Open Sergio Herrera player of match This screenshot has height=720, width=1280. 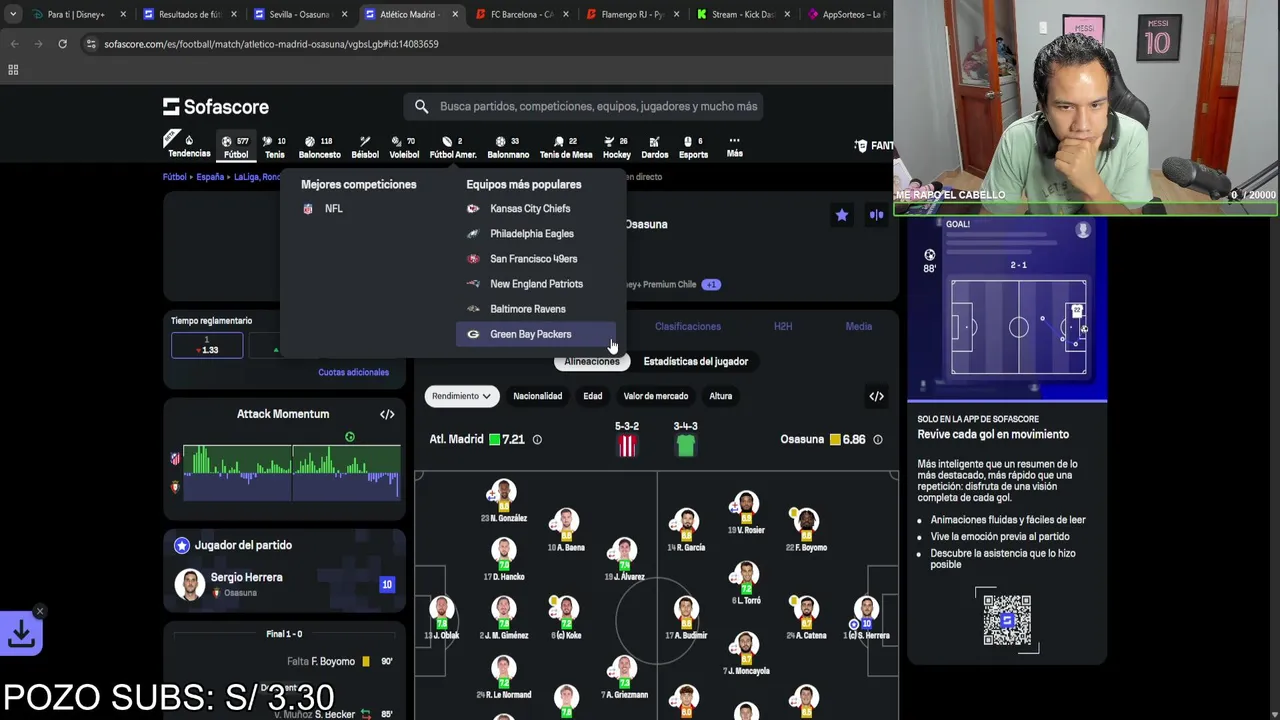[x=284, y=584]
